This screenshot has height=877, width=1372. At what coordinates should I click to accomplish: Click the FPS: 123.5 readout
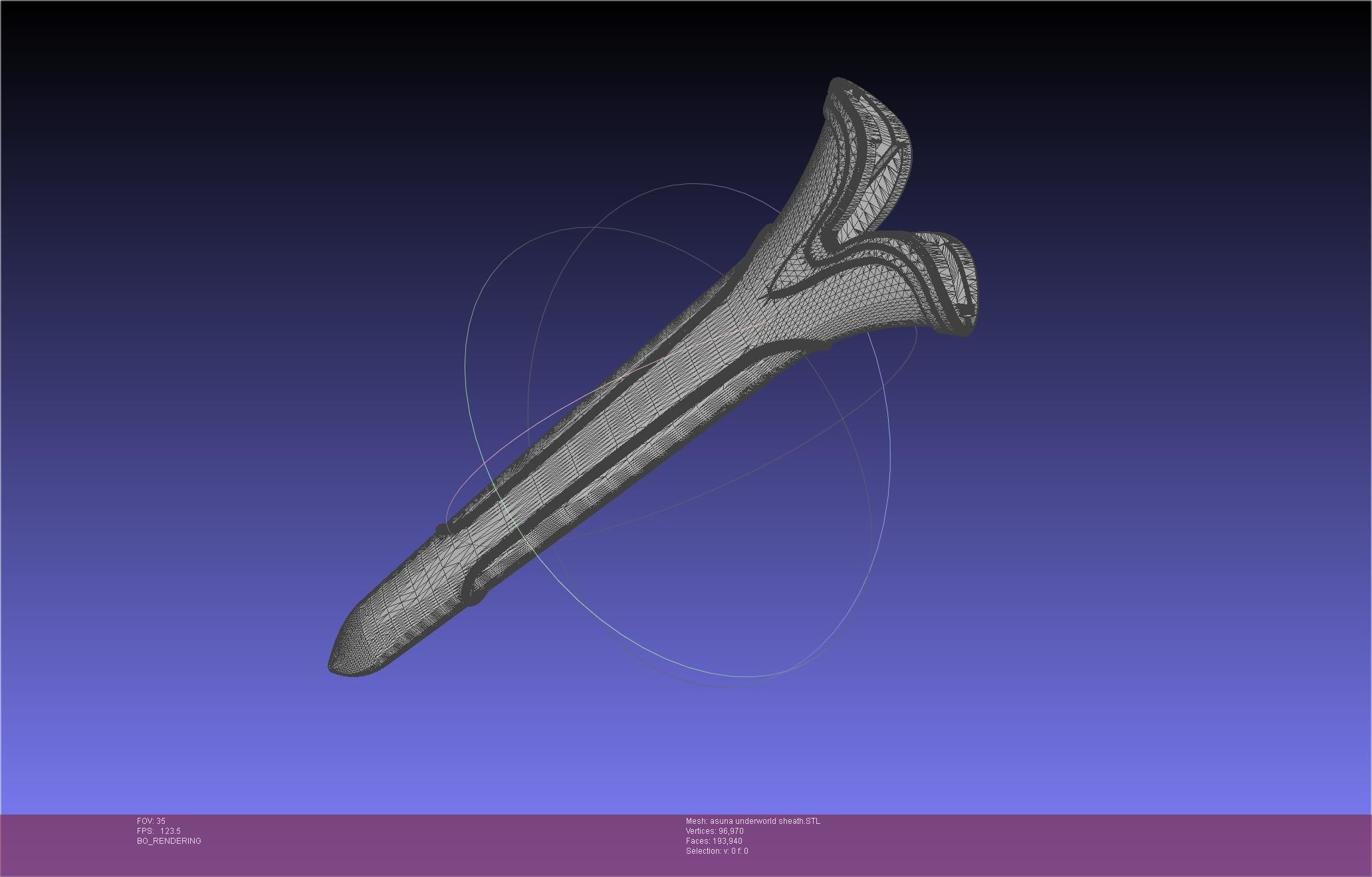[159, 831]
